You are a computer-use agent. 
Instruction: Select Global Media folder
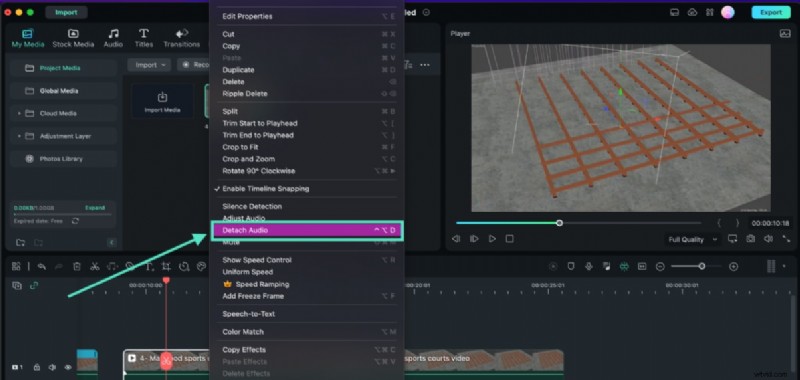(63, 91)
